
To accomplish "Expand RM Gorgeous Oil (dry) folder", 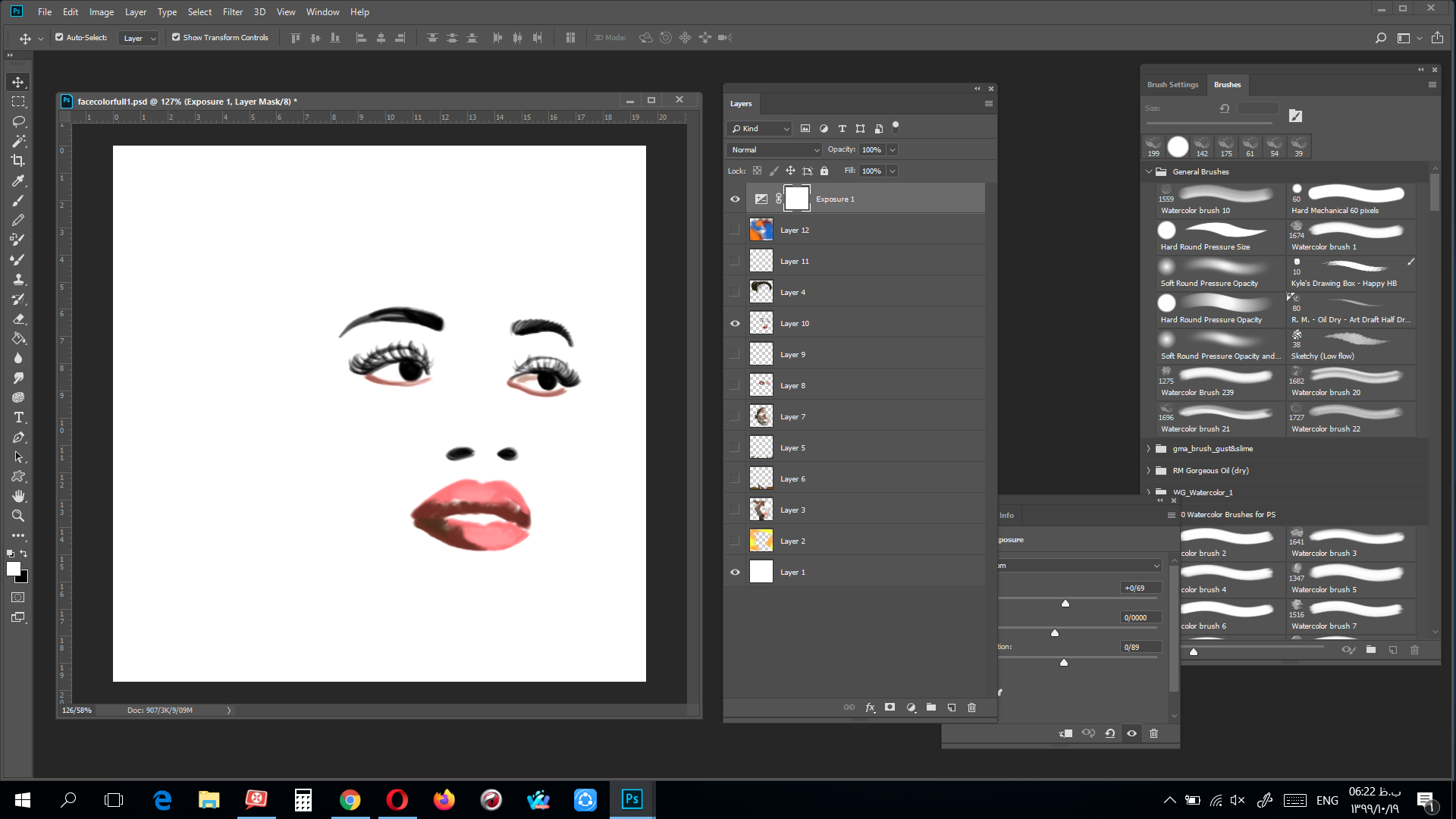I will [x=1149, y=471].
